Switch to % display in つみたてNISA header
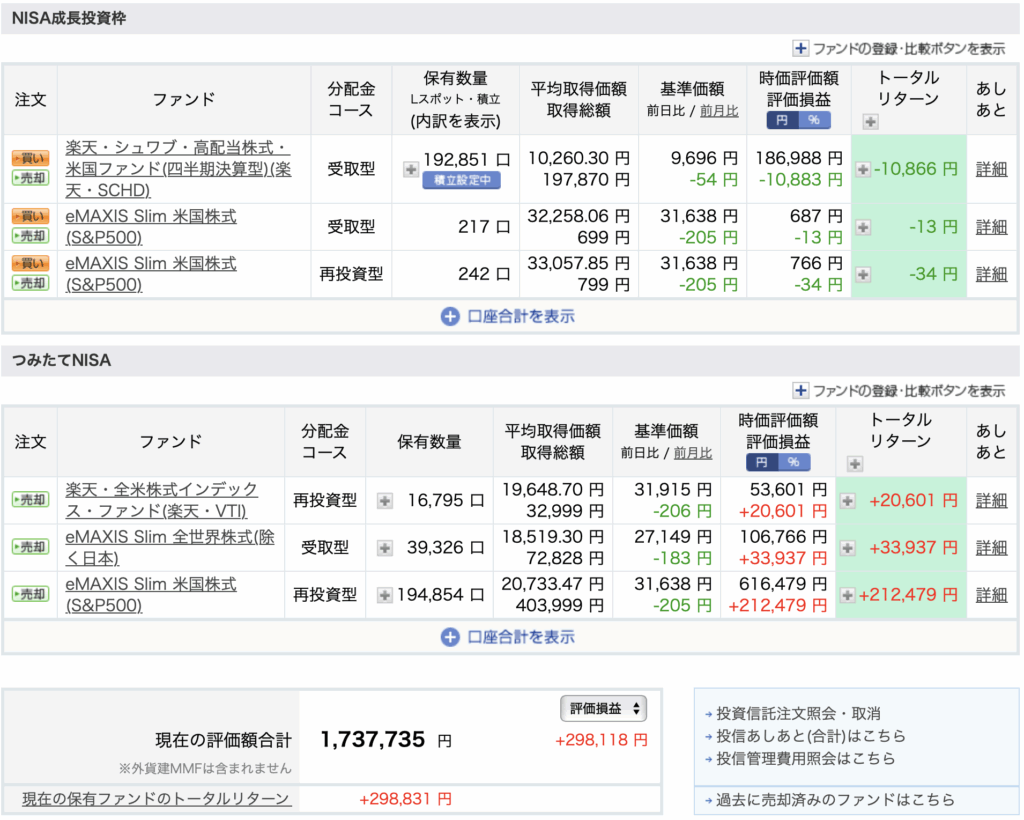Image resolution: width=1024 pixels, height=820 pixels. coord(794,462)
